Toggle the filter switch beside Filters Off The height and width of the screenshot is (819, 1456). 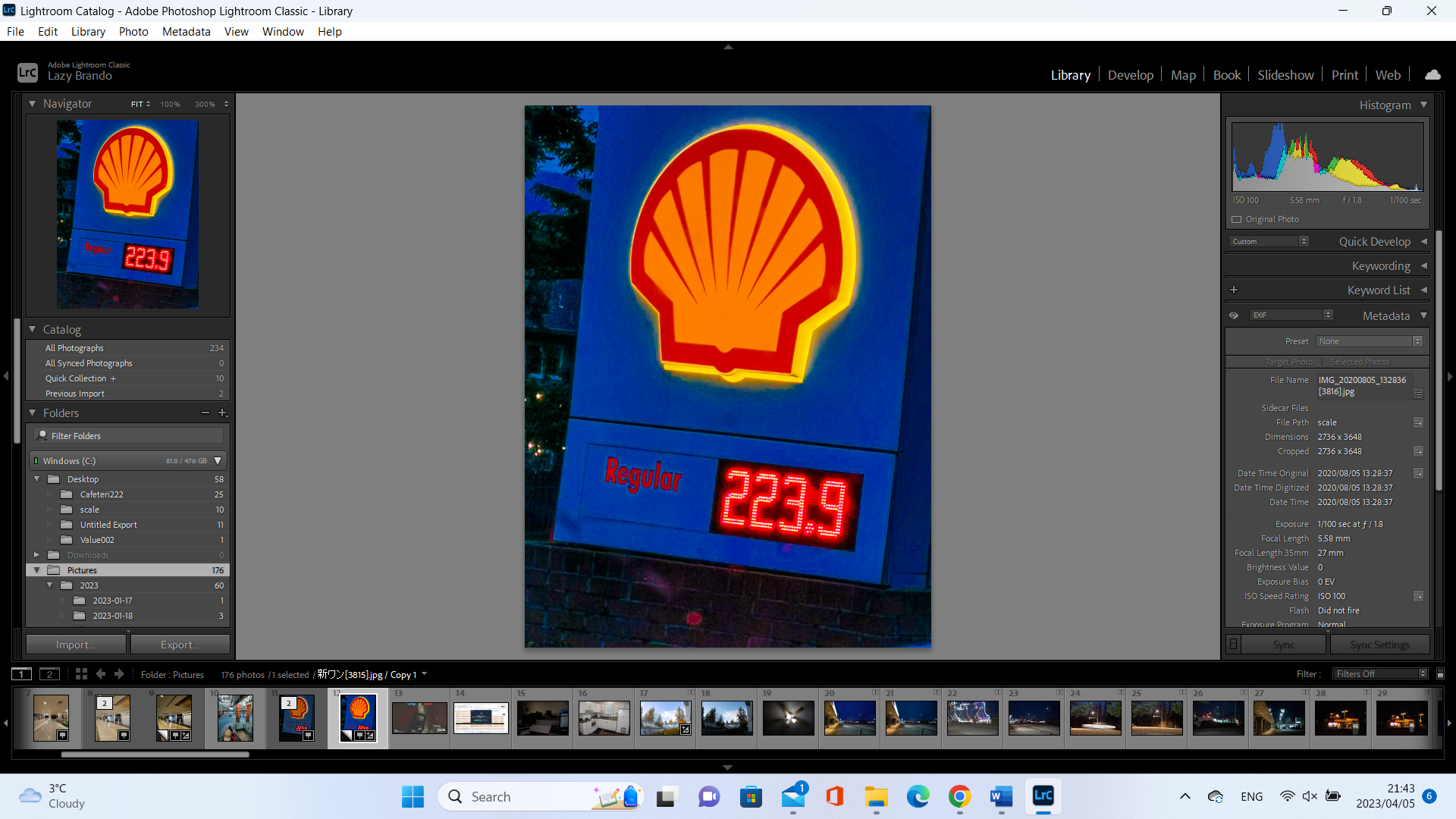point(1440,674)
